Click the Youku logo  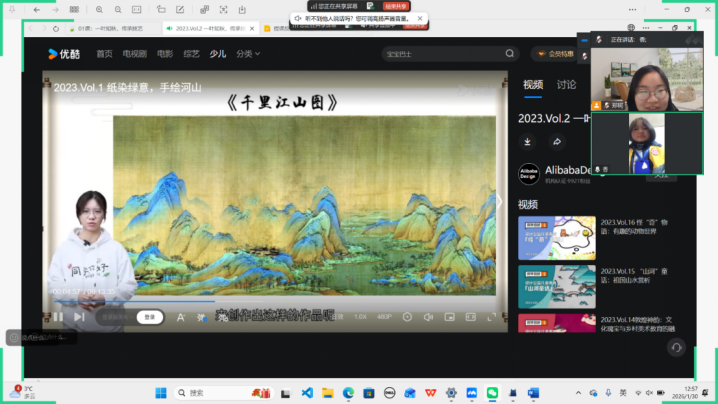(64, 54)
